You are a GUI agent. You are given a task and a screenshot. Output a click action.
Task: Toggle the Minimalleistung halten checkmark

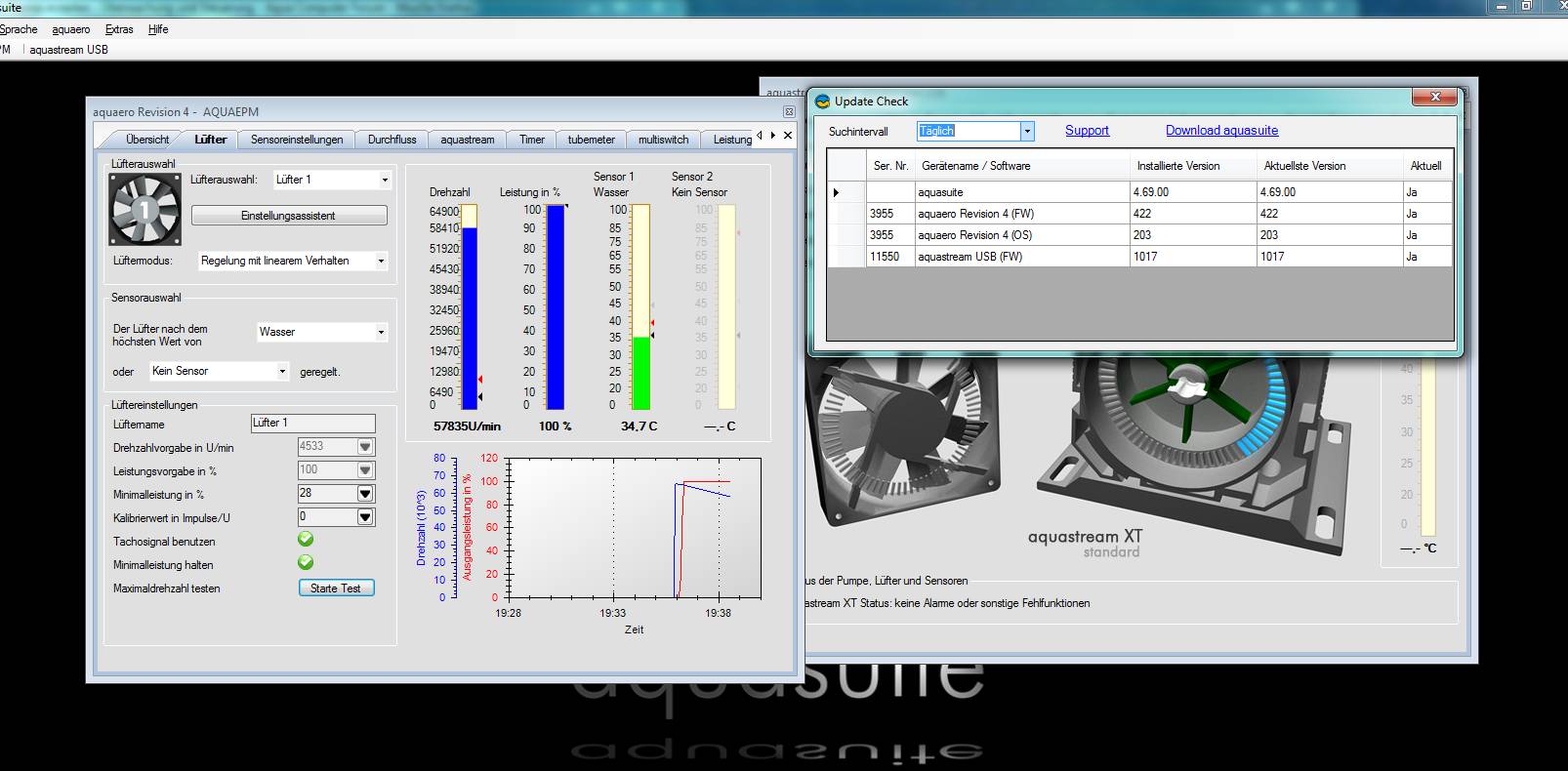point(306,563)
